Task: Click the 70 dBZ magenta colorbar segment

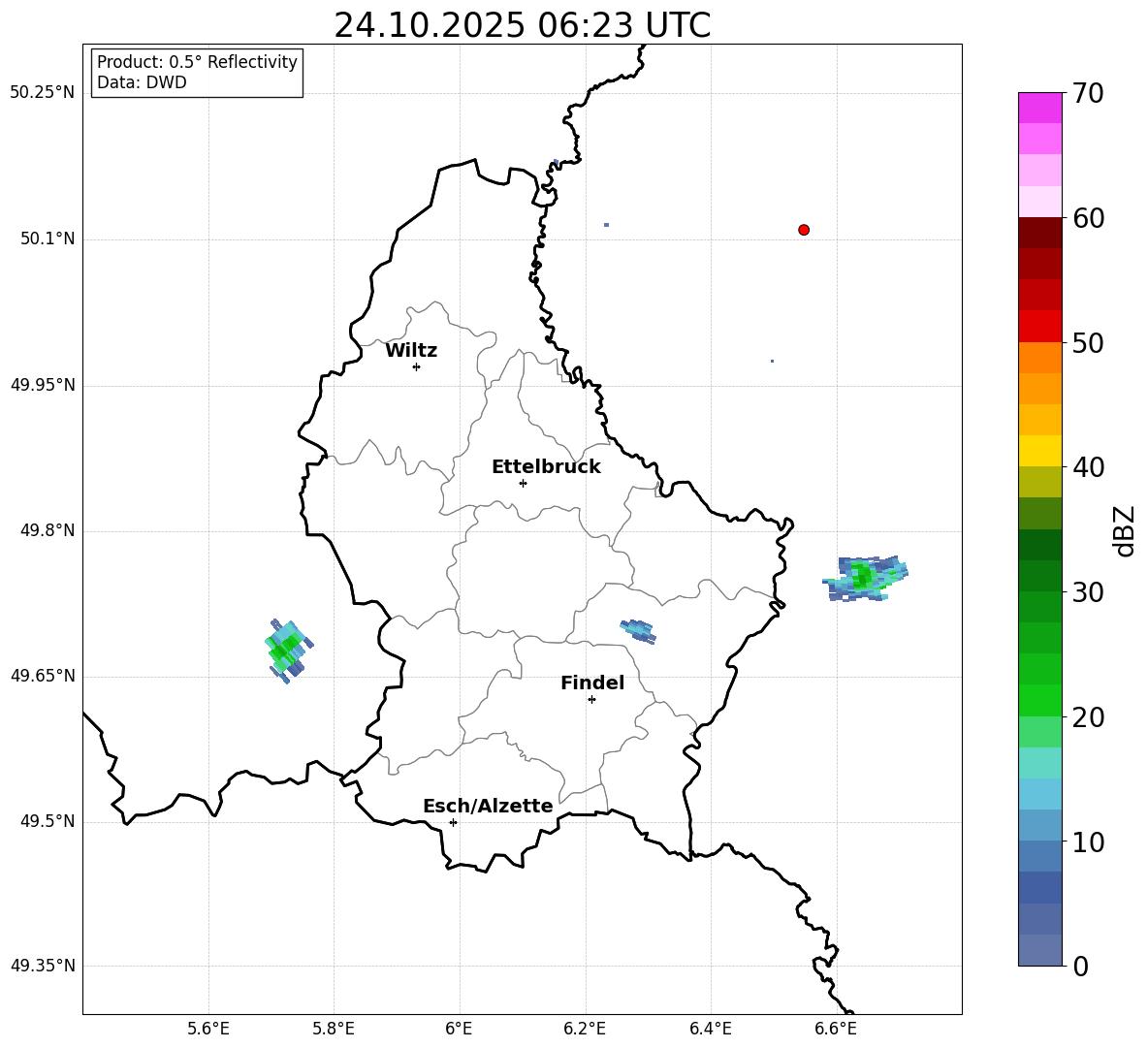Action: (1039, 108)
